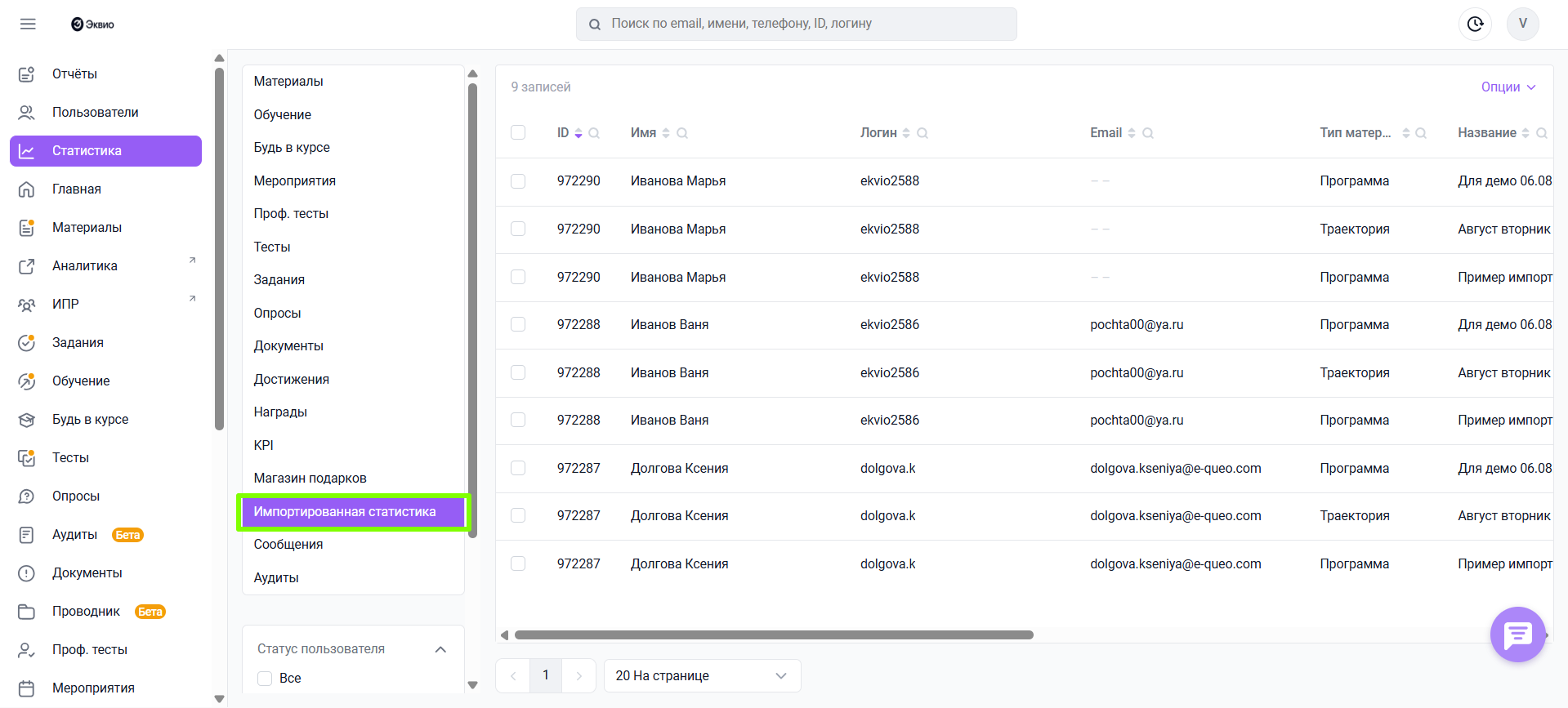Click the search icon in ID column

pos(594,133)
